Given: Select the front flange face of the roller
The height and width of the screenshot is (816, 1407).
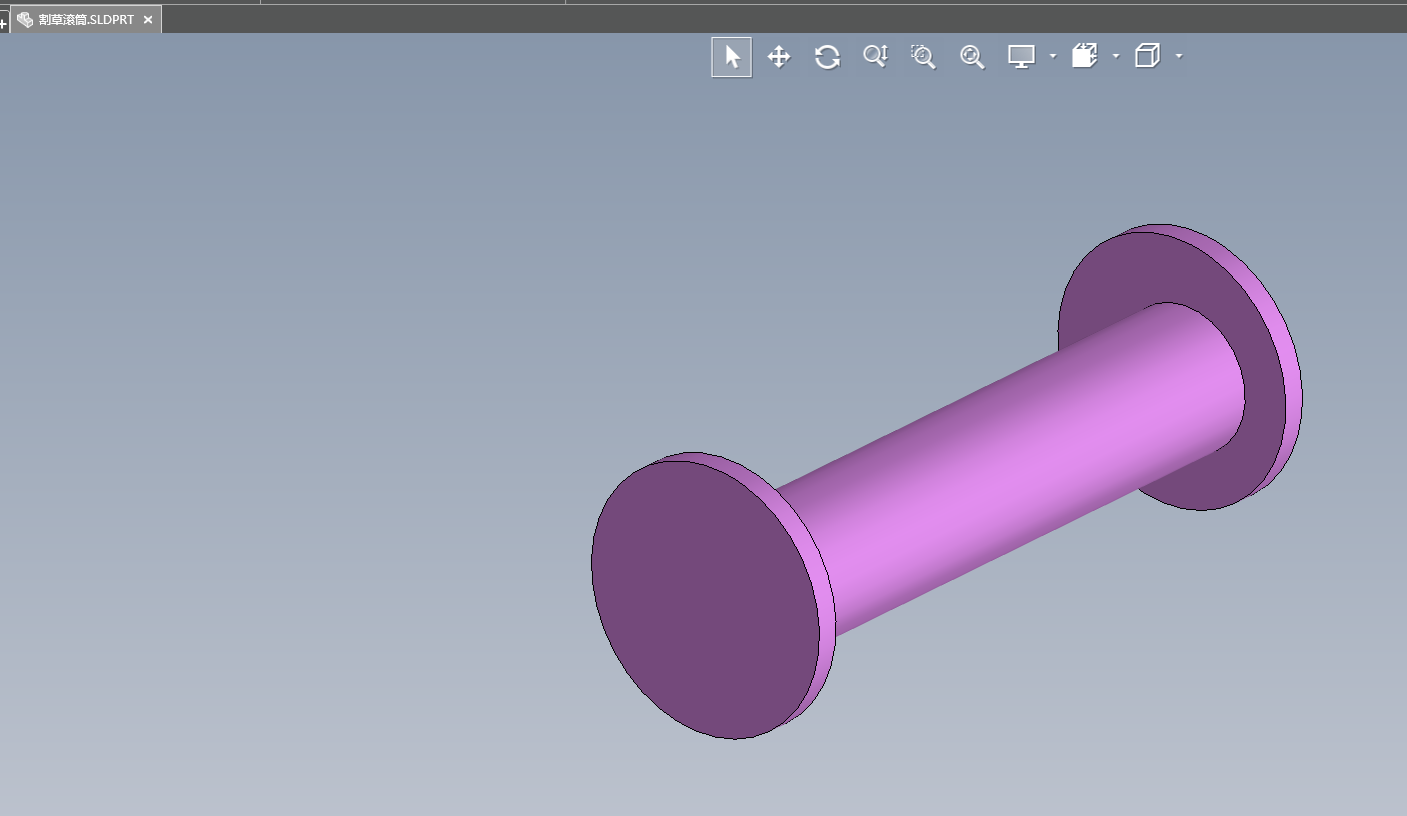Looking at the screenshot, I should pyautogui.click(x=705, y=599).
